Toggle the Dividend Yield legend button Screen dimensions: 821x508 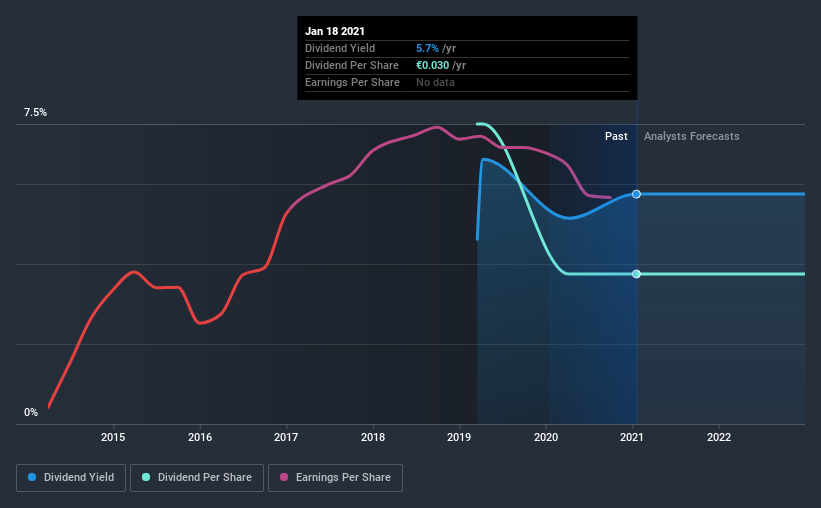pyautogui.click(x=71, y=478)
